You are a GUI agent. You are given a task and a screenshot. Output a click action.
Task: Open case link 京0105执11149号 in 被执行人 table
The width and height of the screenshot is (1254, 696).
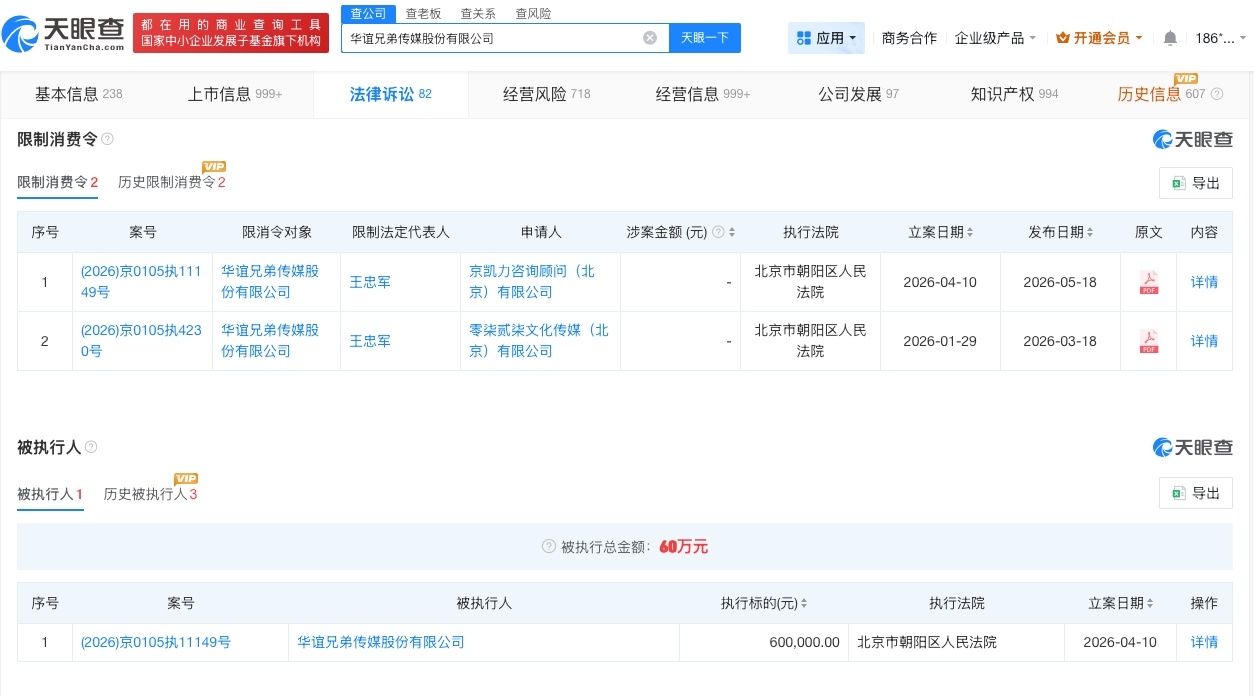[156, 642]
